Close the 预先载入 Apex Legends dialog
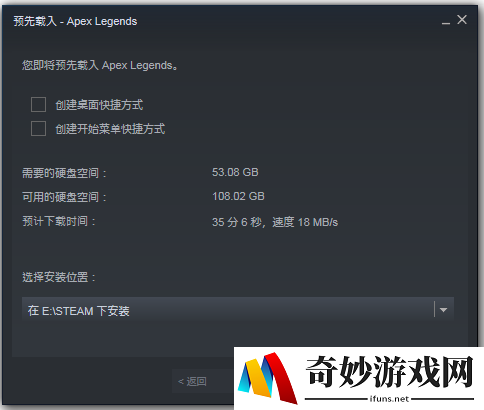 (462, 20)
